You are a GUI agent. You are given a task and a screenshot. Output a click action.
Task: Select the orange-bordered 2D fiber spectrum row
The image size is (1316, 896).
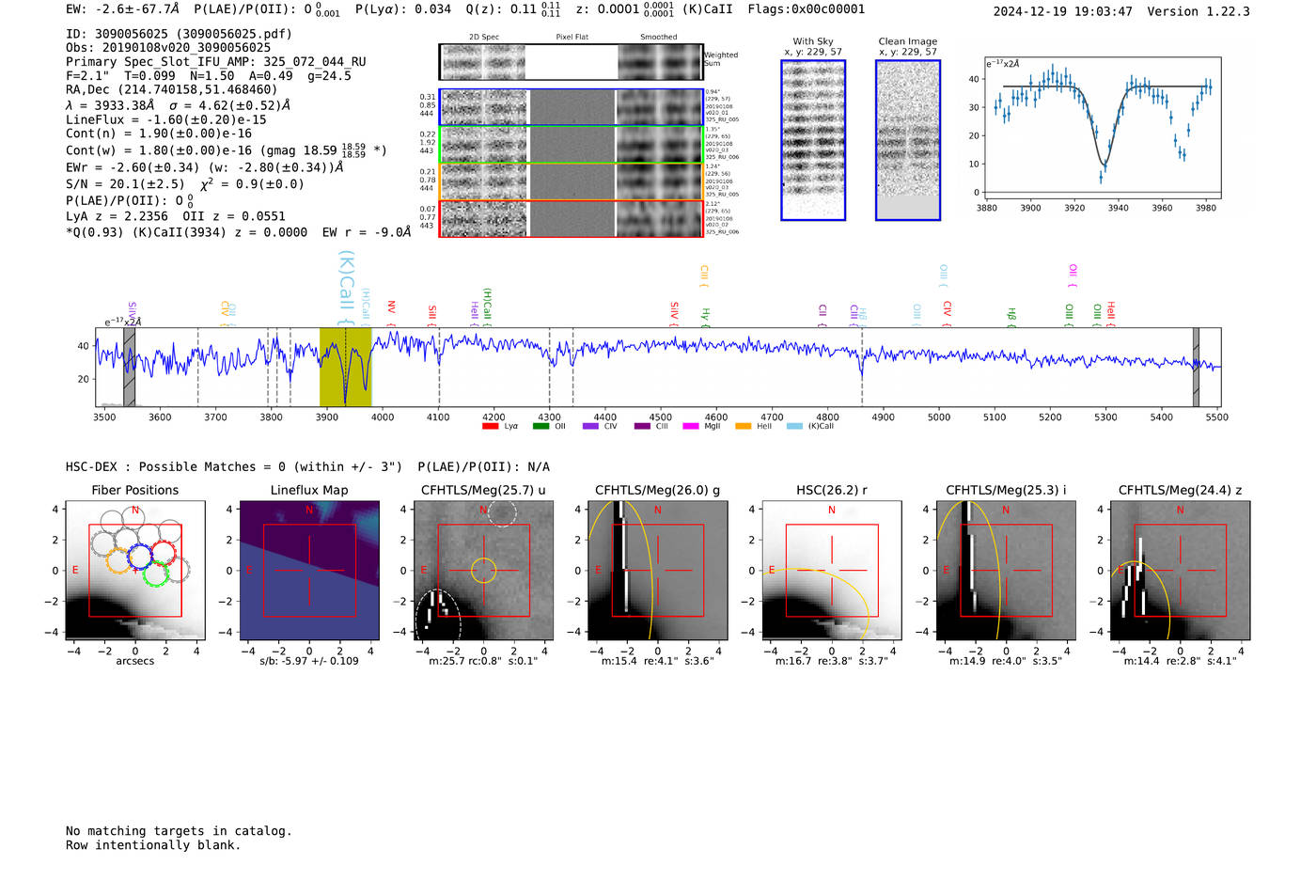572,181
